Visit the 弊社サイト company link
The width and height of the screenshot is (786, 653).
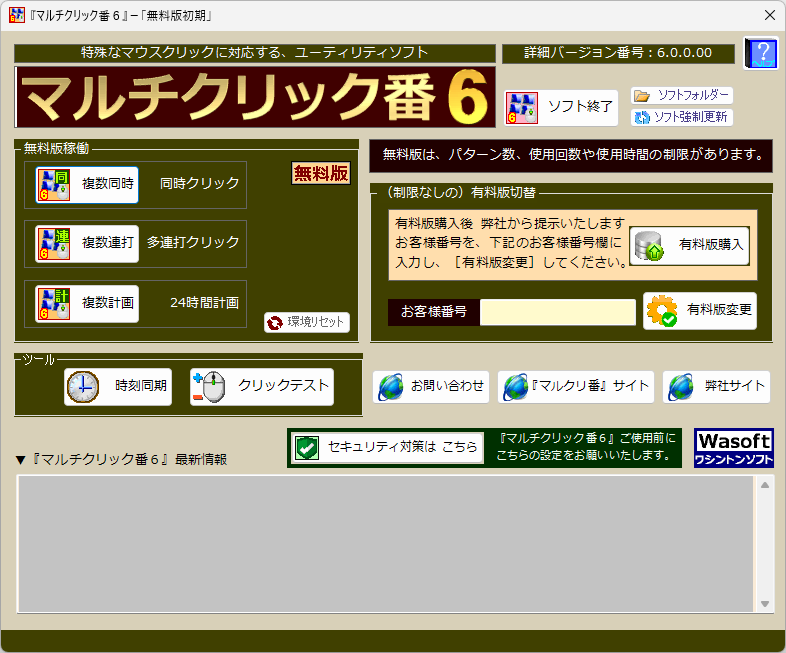(x=716, y=387)
